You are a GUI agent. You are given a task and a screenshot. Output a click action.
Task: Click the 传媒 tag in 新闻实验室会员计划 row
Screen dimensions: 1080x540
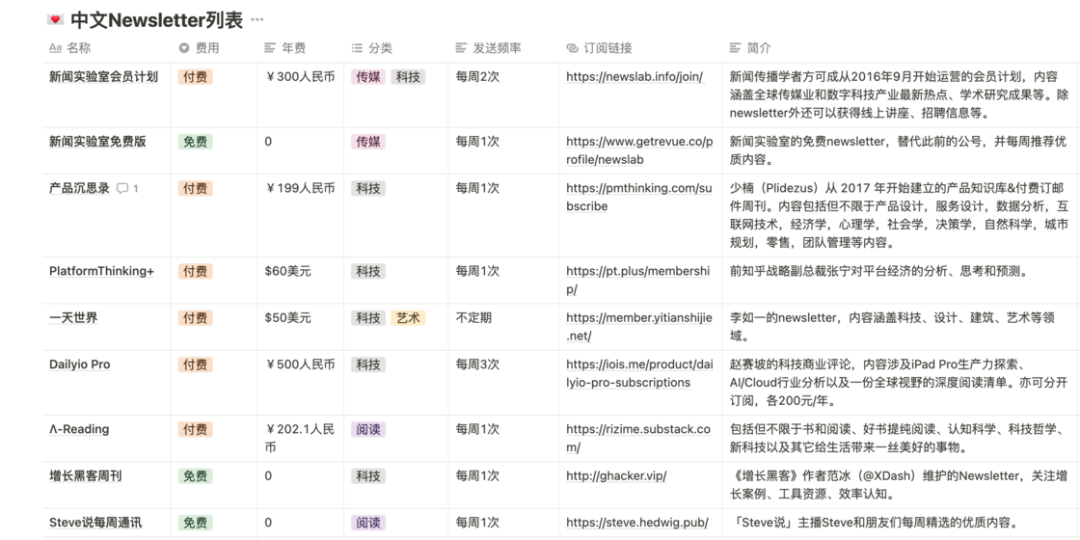pos(368,77)
